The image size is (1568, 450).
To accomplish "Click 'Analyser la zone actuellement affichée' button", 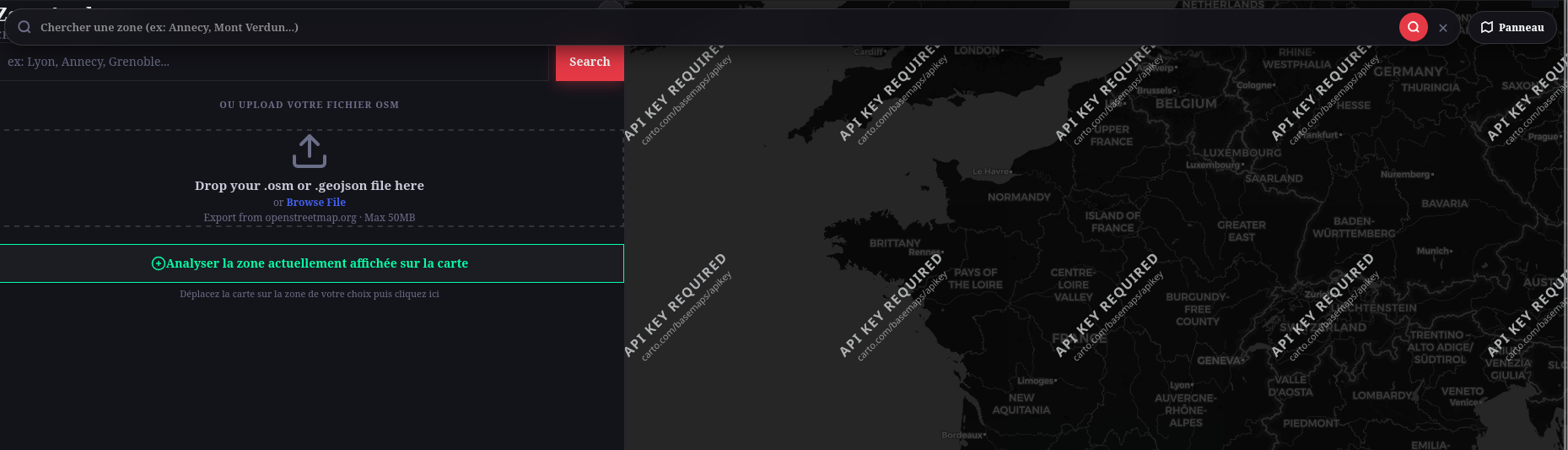I will (311, 263).
